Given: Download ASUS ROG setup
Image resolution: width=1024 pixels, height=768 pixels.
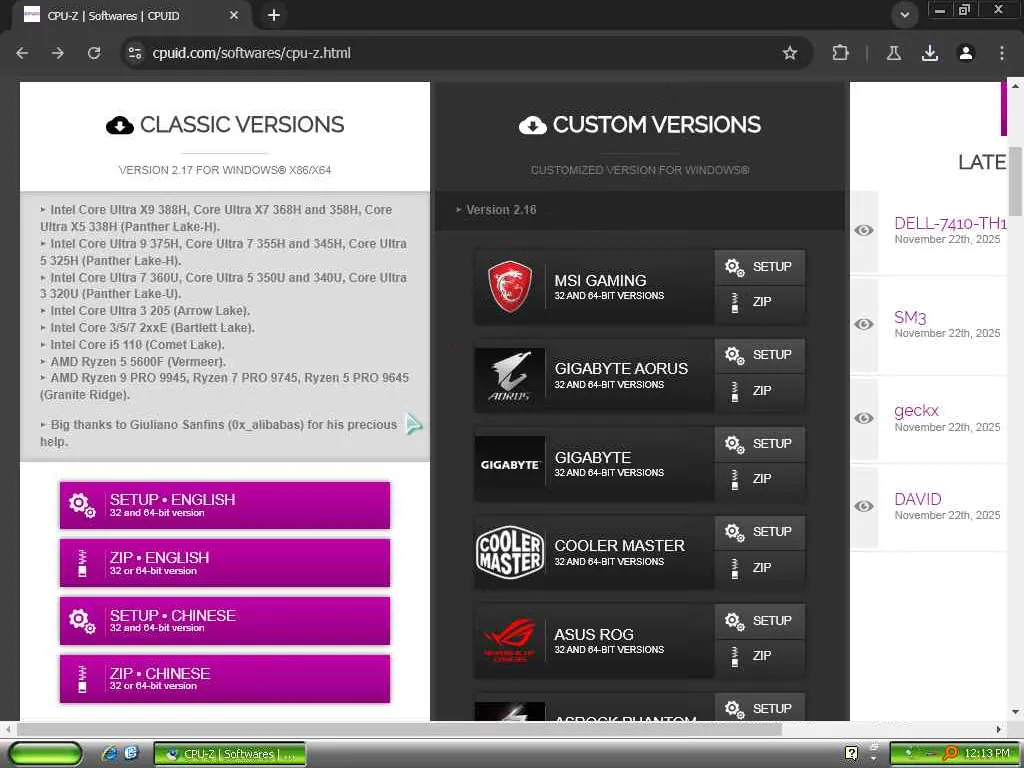Looking at the screenshot, I should 760,620.
